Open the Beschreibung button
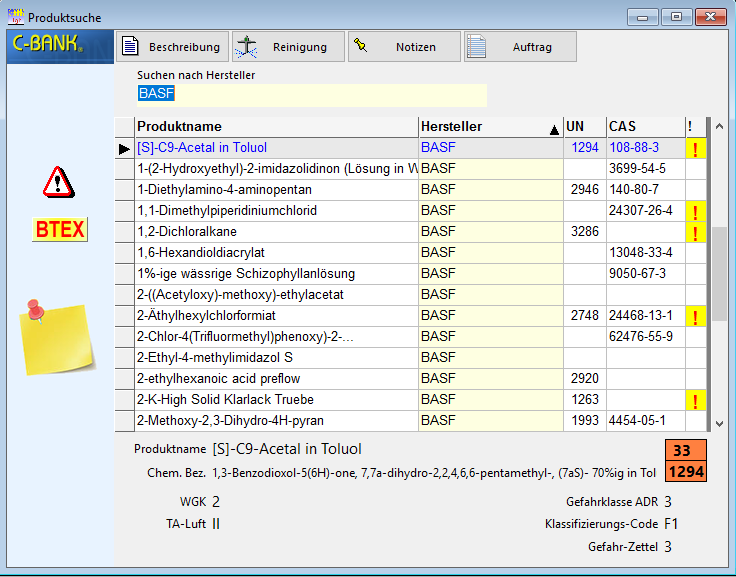 tap(173, 47)
